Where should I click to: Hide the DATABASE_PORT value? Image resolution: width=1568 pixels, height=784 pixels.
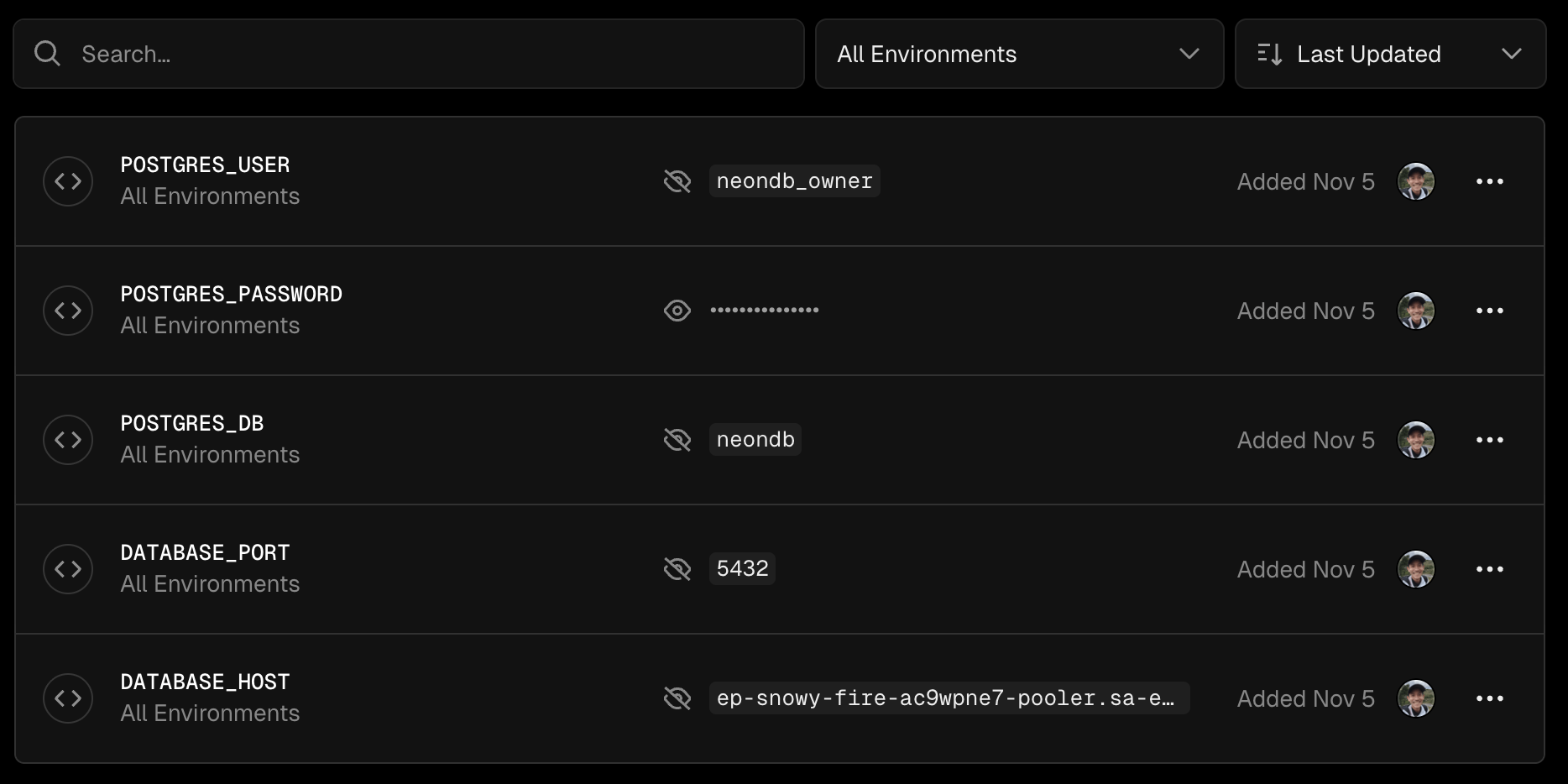coord(677,569)
